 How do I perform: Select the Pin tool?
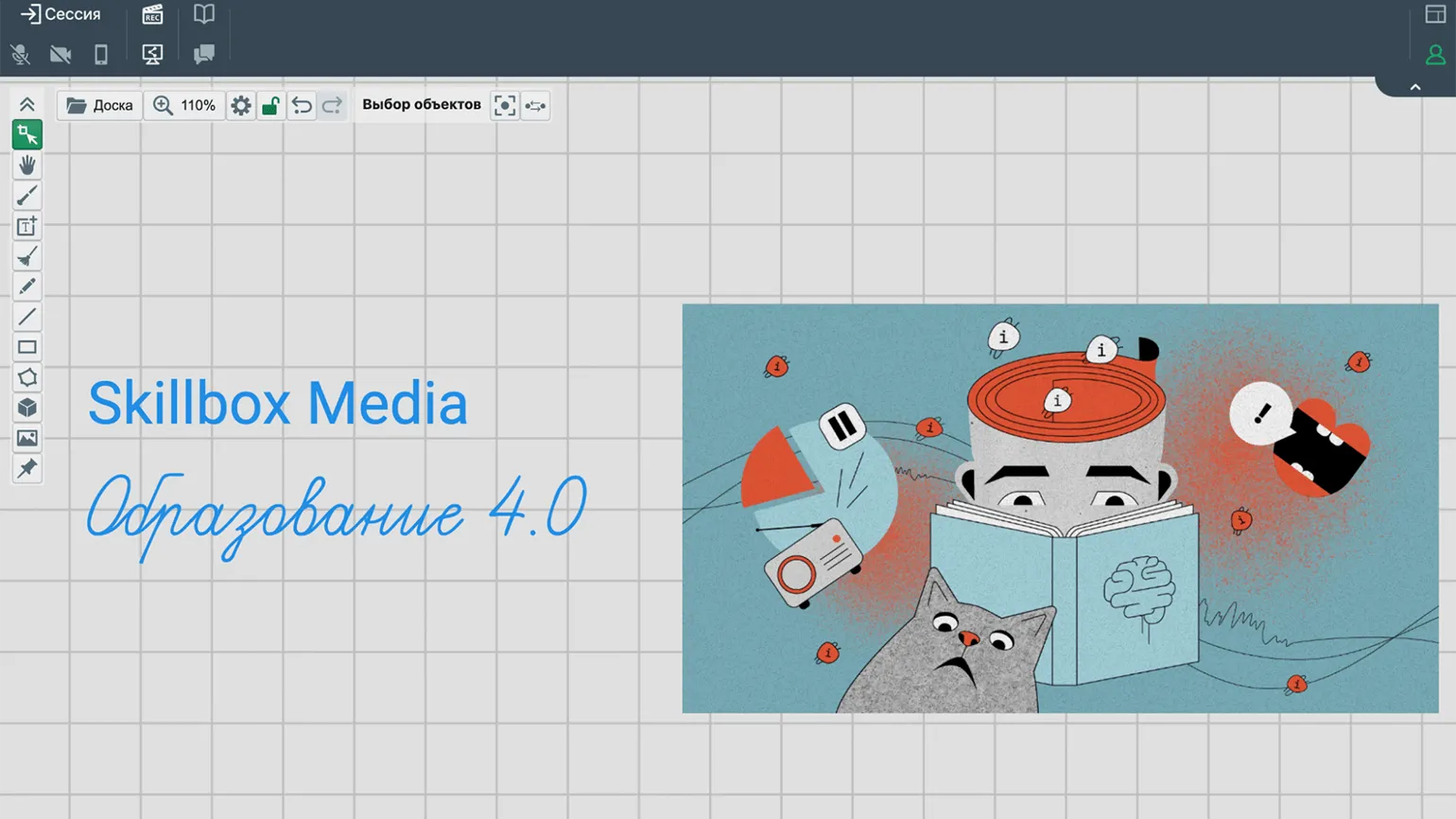(26, 468)
